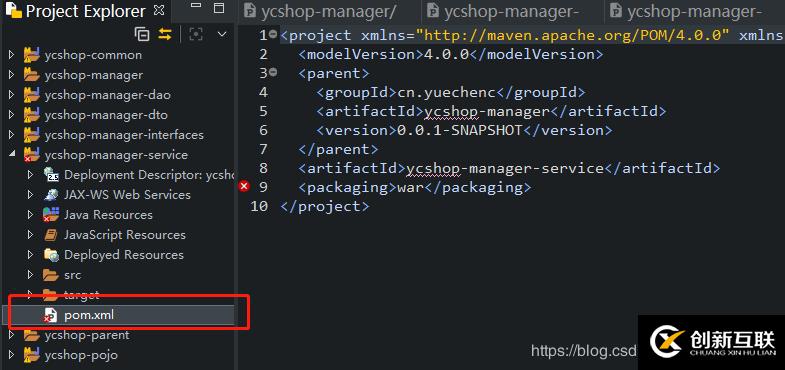This screenshot has width=785, height=370.
Task: Expand JavaScript Resources node
Action: (31, 235)
